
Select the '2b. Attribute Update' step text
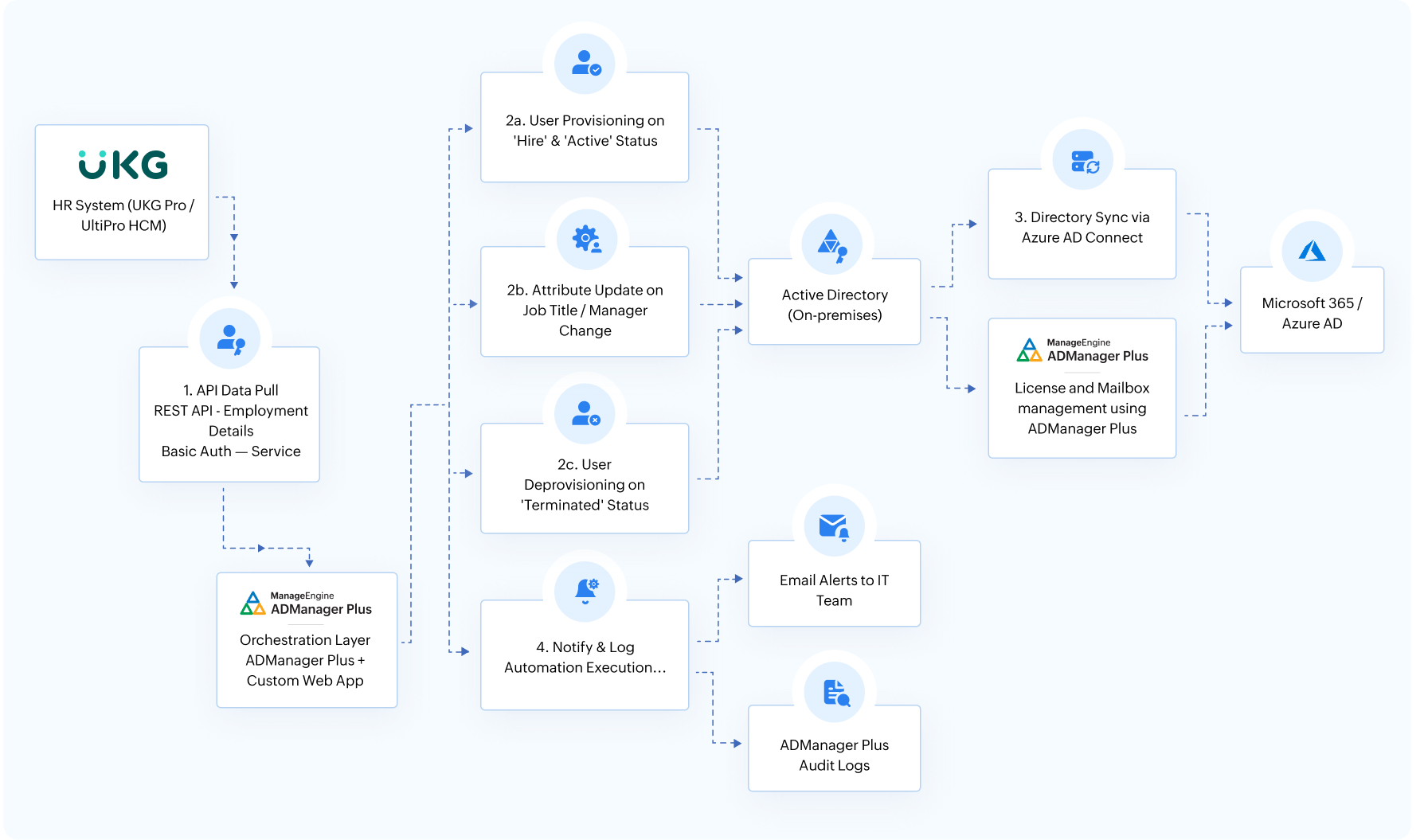(585, 311)
